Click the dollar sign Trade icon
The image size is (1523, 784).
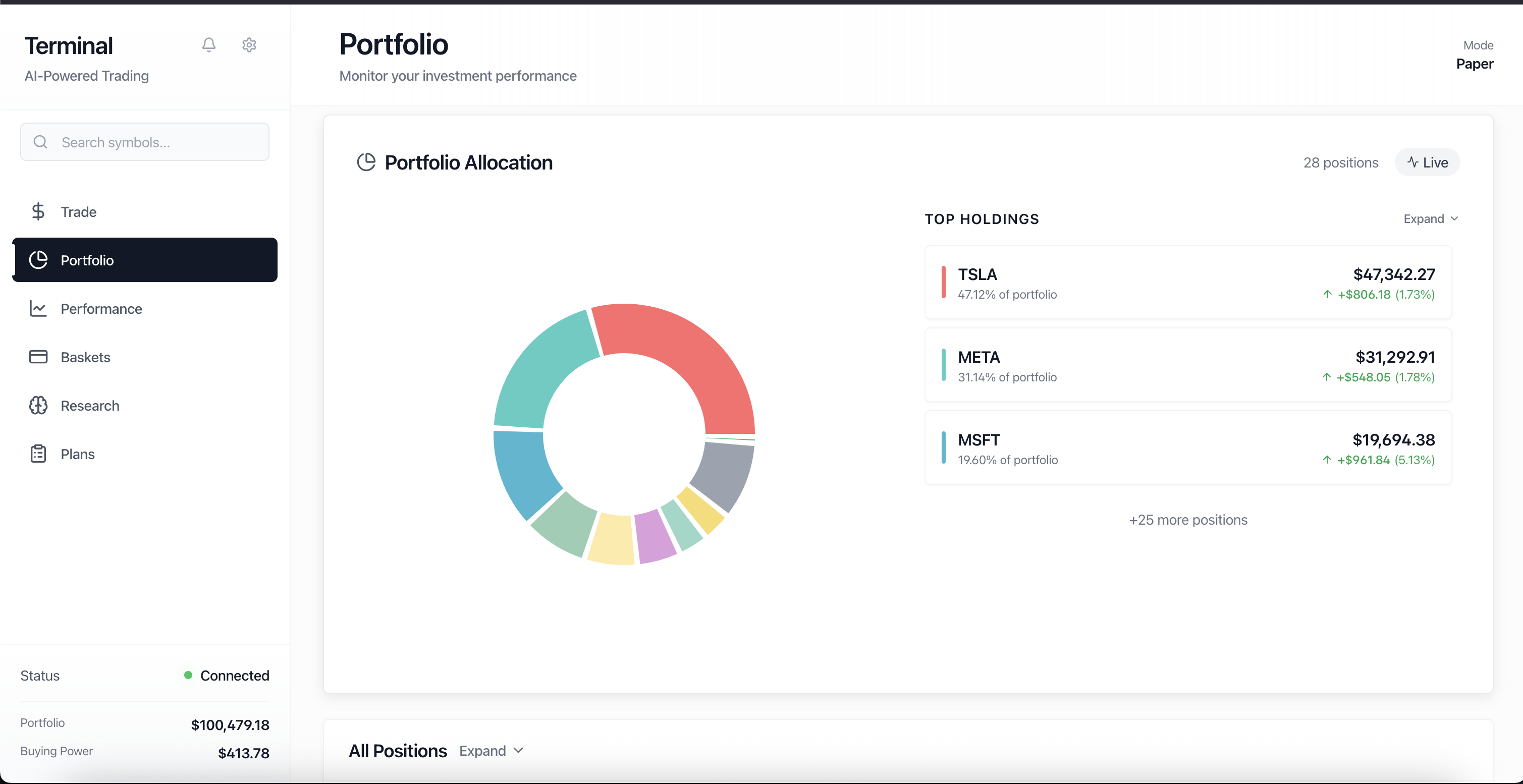tap(38, 212)
